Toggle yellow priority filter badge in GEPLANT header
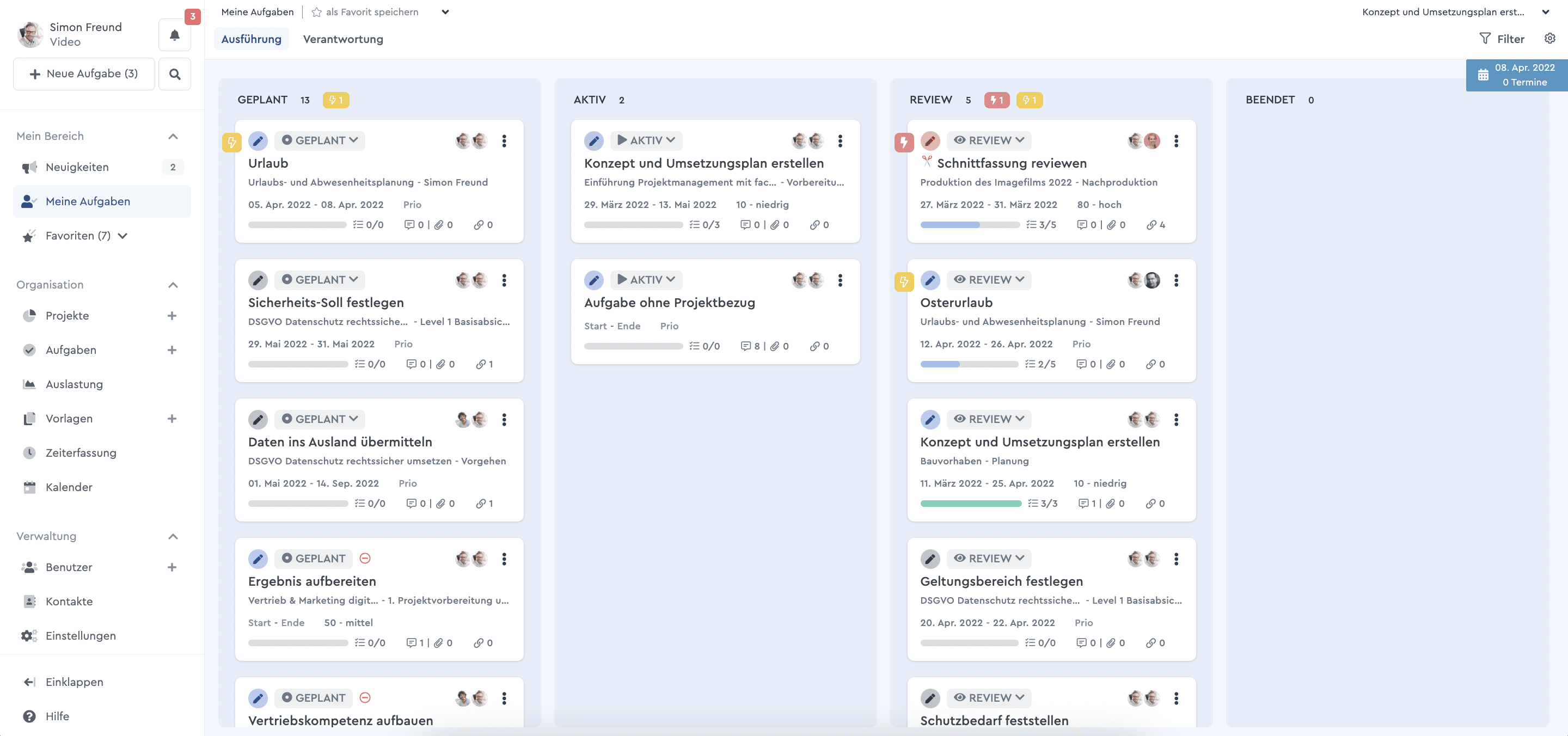Viewport: 1568px width, 736px height. [x=335, y=101]
